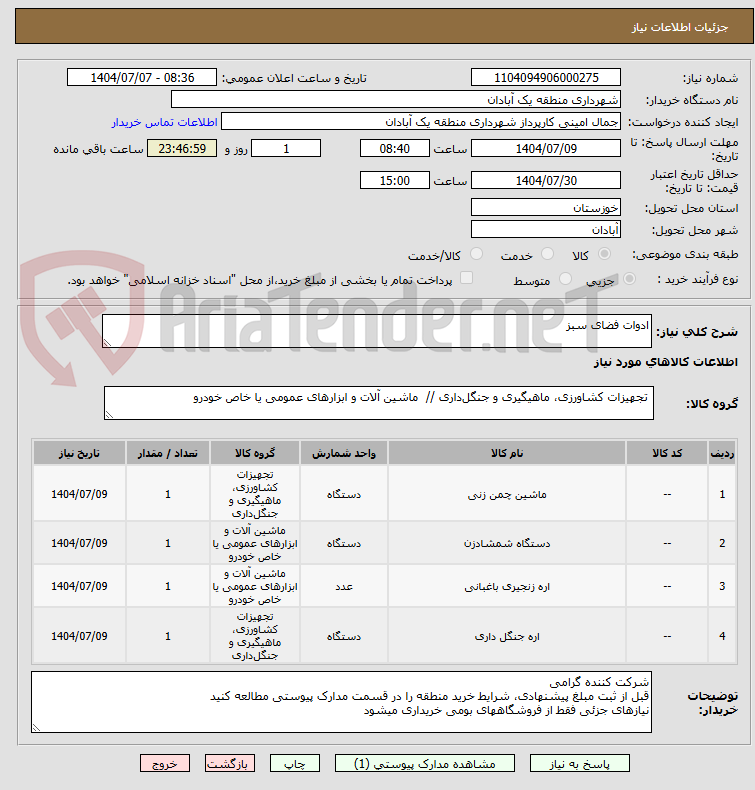Click the شرح کلی نیاز text area
Viewport: 755px width, 790px height.
coord(377,331)
